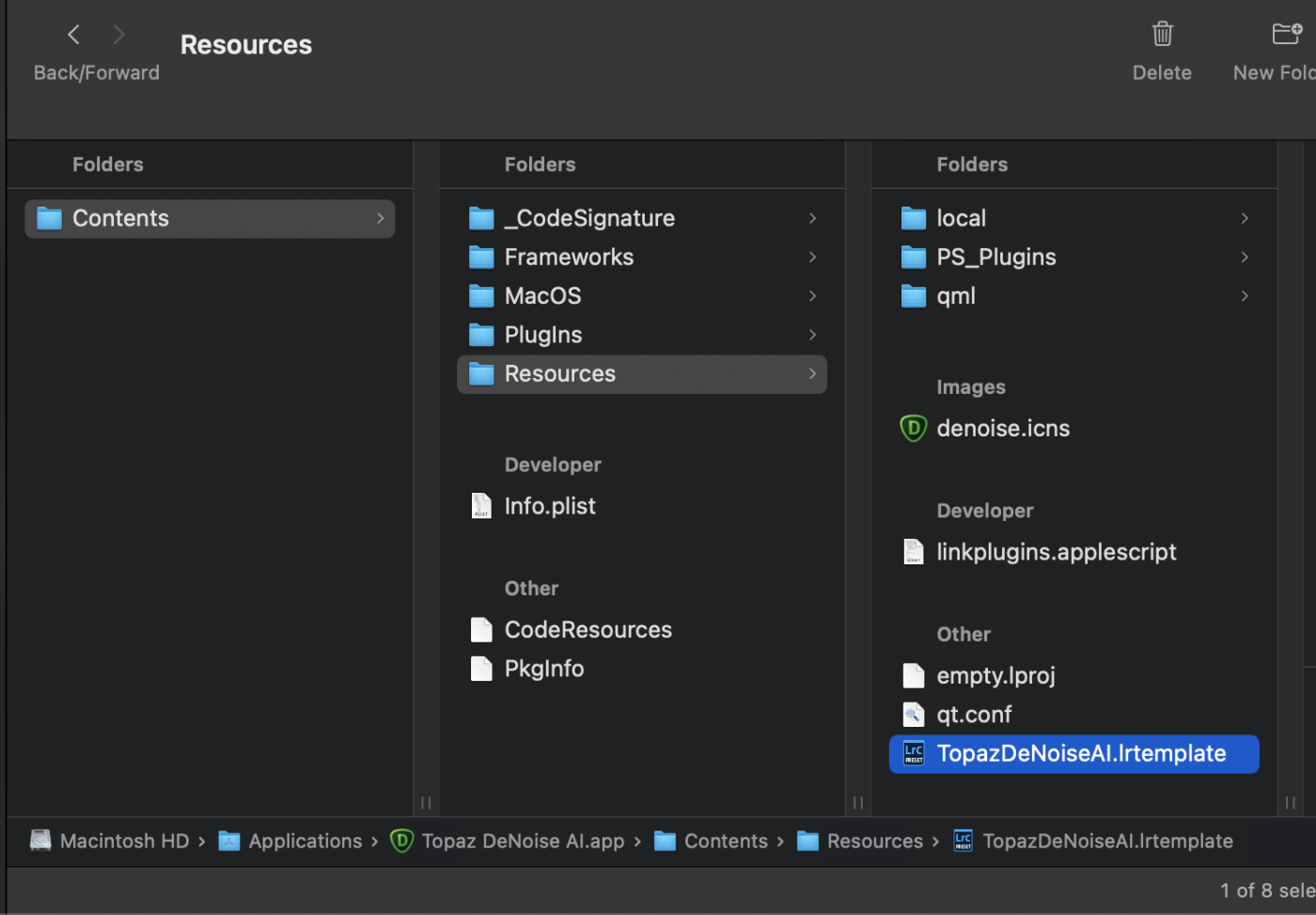Image resolution: width=1316 pixels, height=915 pixels.
Task: Select PlugIns folder name
Action: point(543,335)
